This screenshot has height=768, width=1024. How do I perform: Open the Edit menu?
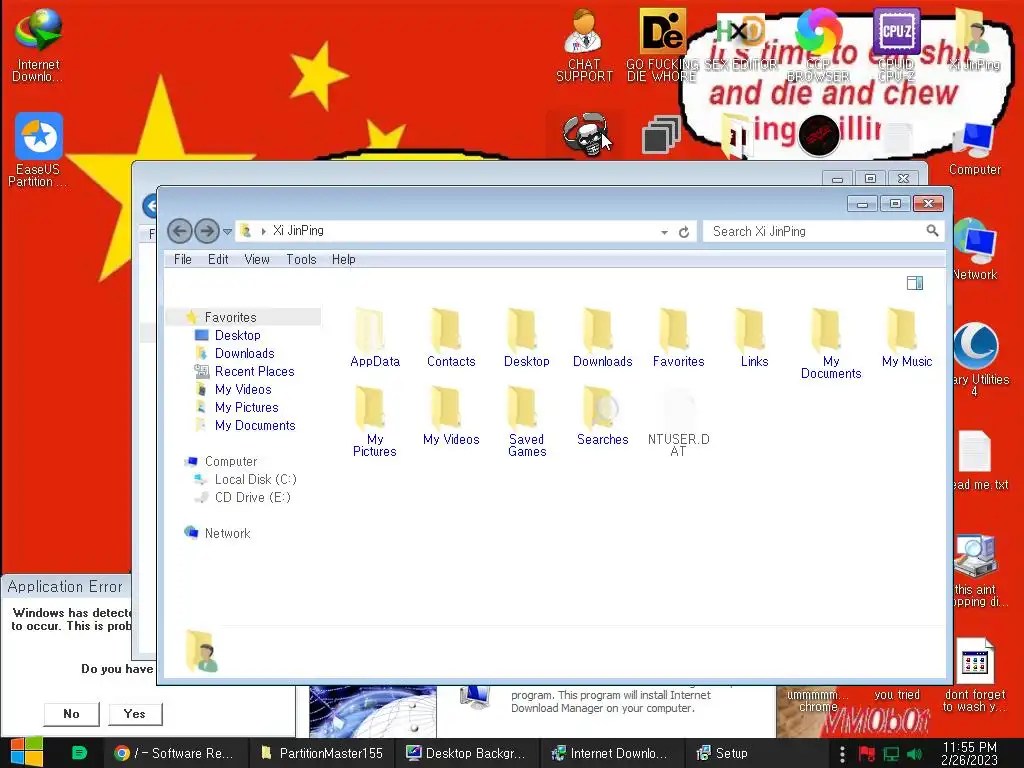[218, 259]
